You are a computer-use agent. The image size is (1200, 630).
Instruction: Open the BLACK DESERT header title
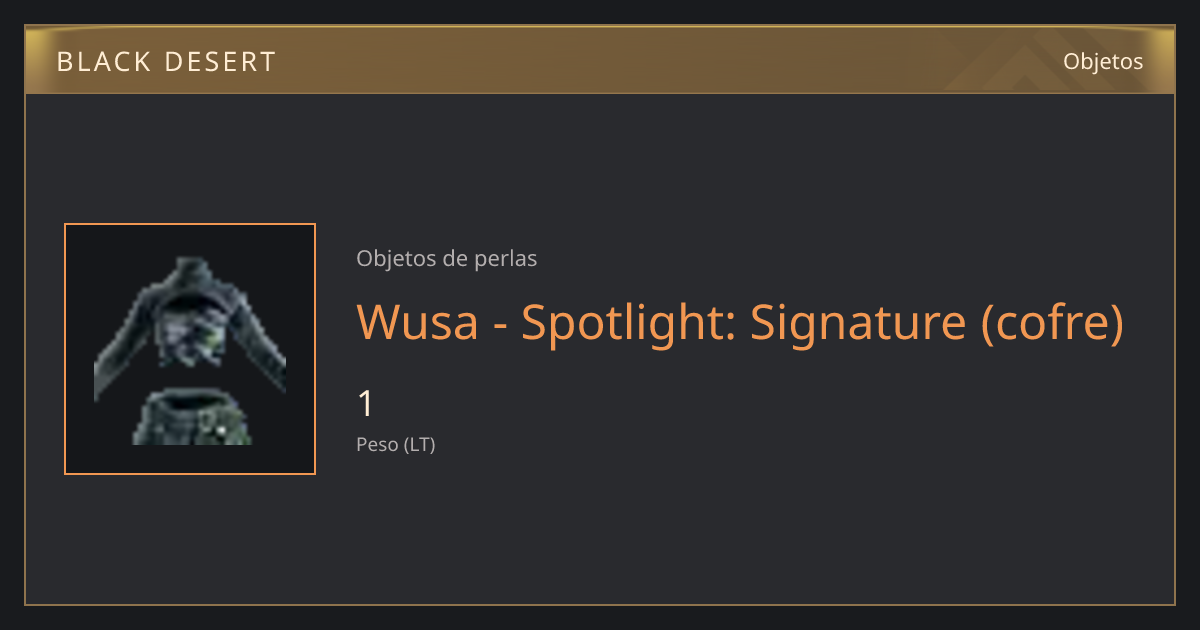tap(166, 62)
